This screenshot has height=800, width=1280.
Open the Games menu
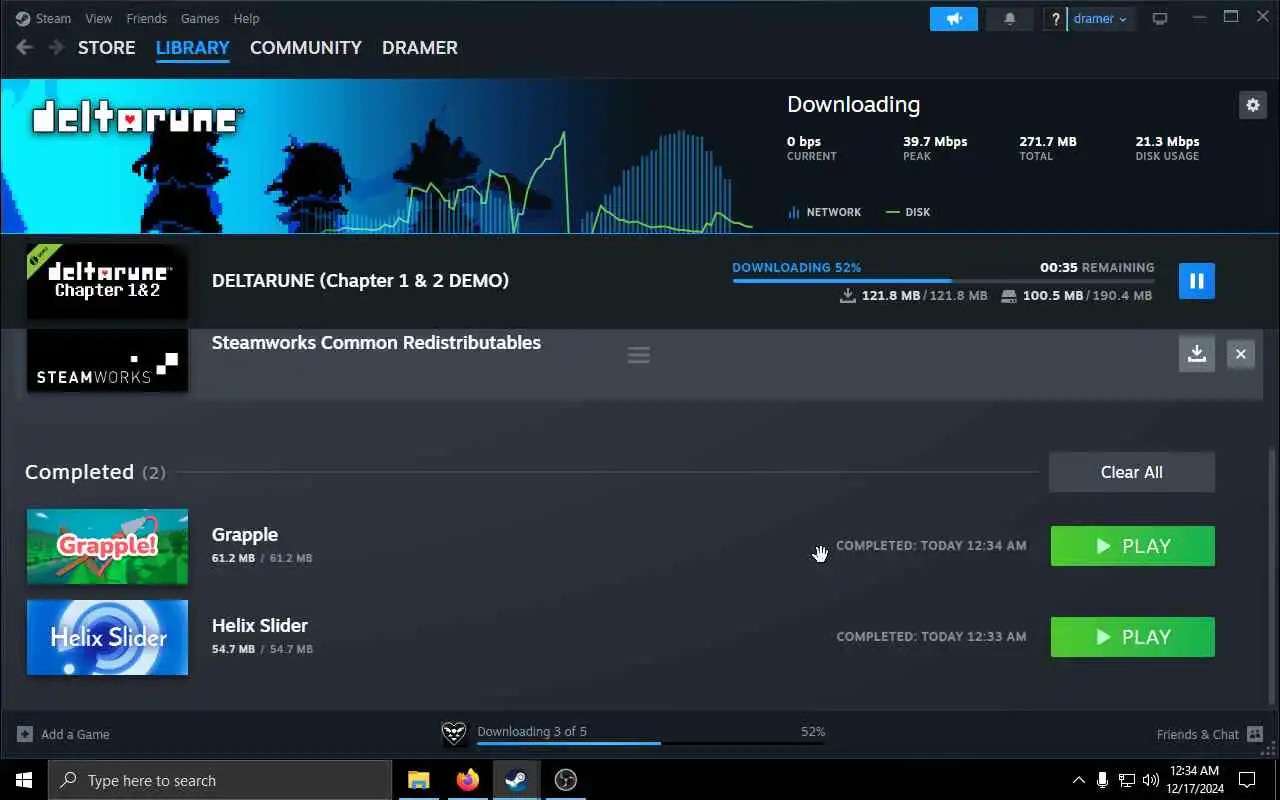pos(200,18)
